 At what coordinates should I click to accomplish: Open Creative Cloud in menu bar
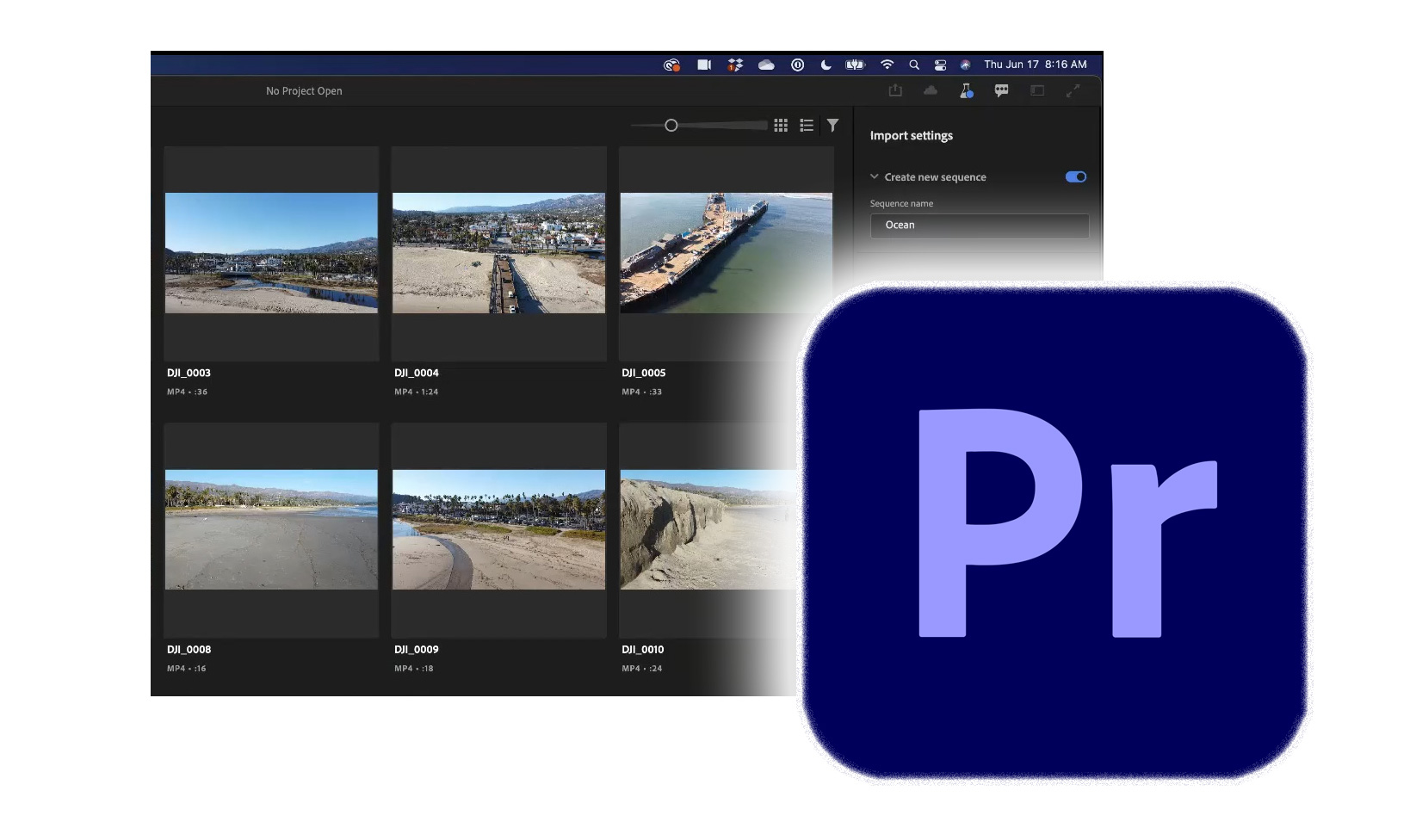click(x=672, y=65)
